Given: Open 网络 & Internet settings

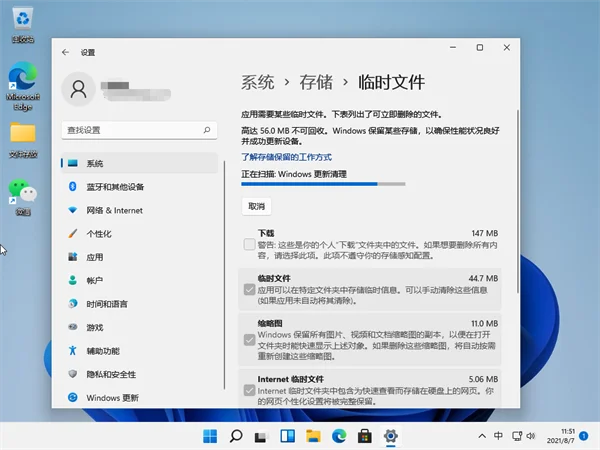Looking at the screenshot, I should tap(139, 210).
